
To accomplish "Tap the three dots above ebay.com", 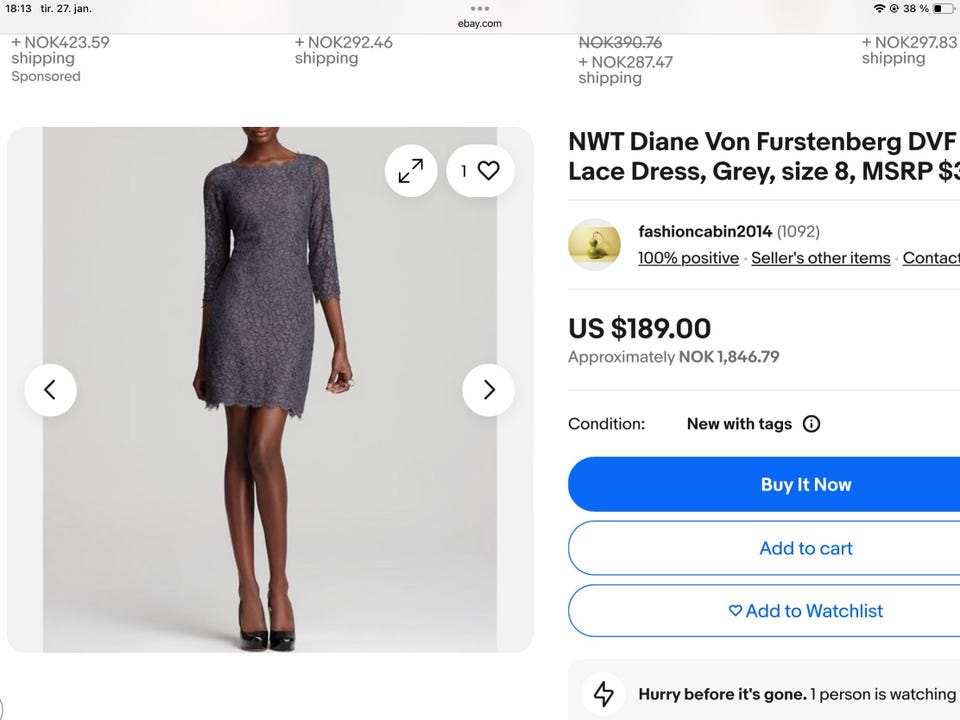I will [480, 9].
